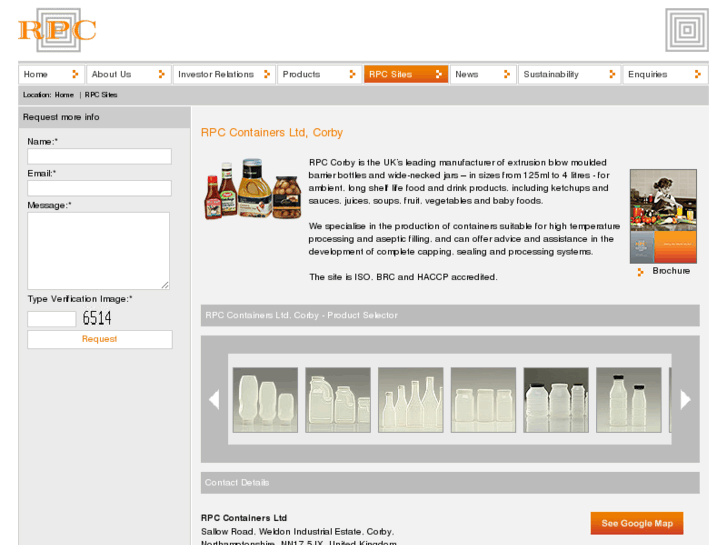This screenshot has width=727, height=545.
Task: Click the arrow icon in RPC Sites tab
Action: [x=438, y=74]
